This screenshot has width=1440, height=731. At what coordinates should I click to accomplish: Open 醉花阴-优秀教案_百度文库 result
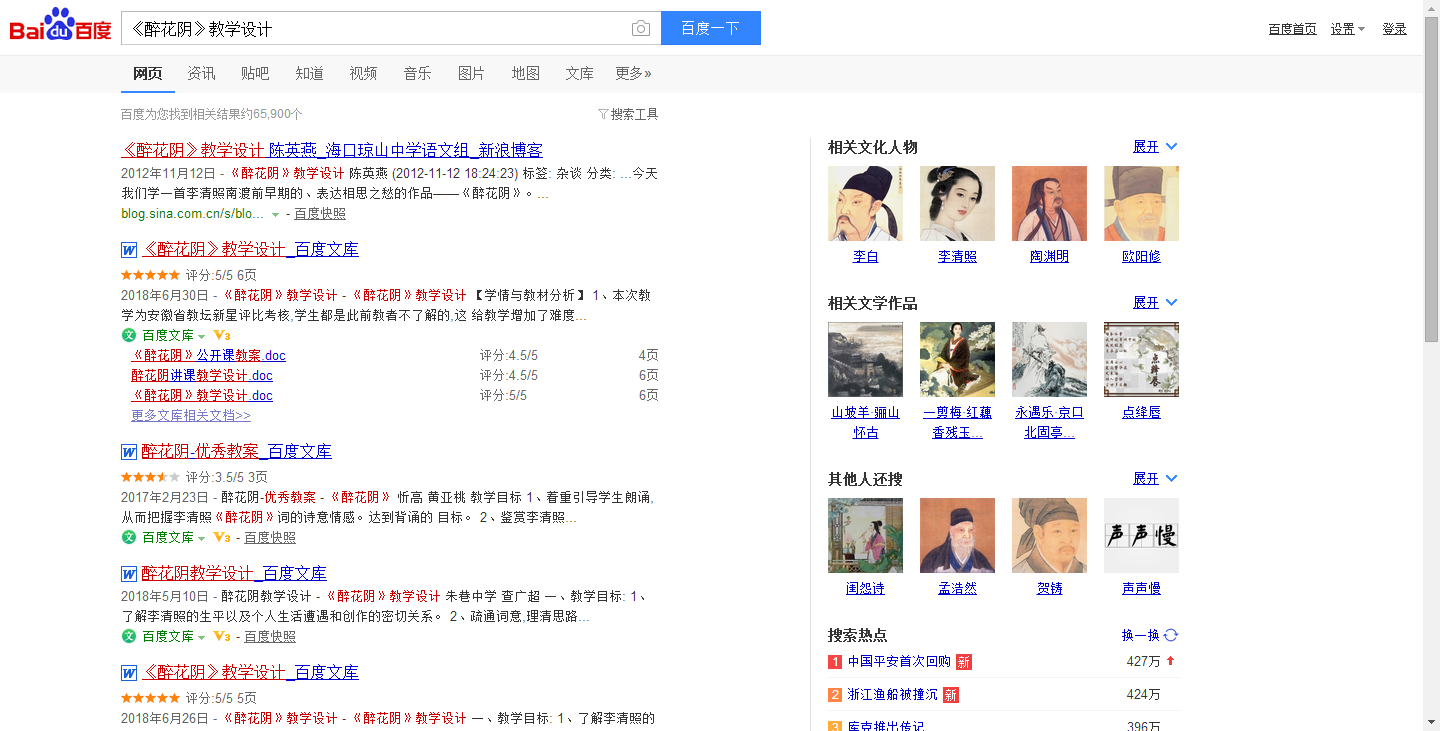tap(236, 451)
